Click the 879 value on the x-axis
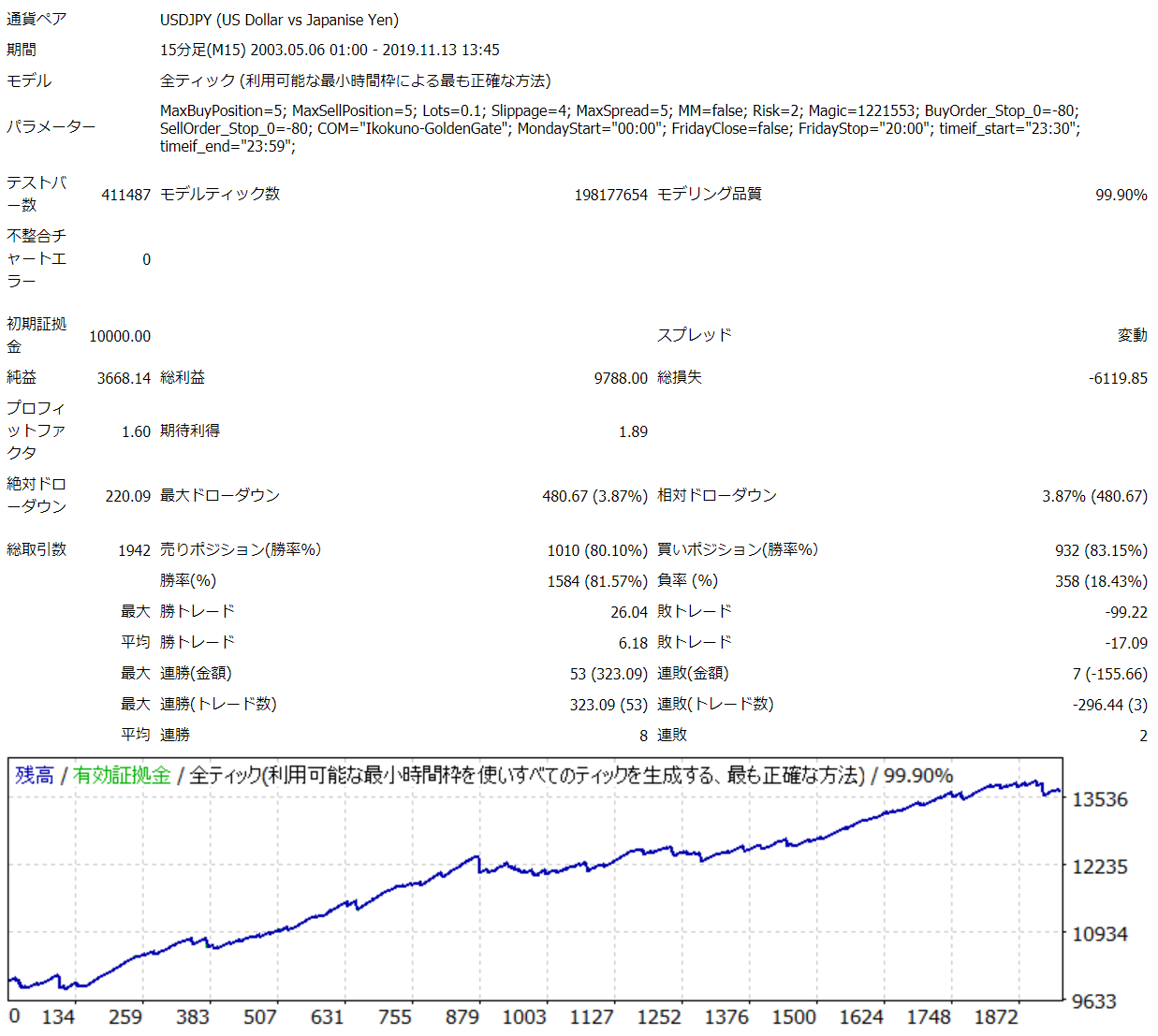 click(x=463, y=1017)
